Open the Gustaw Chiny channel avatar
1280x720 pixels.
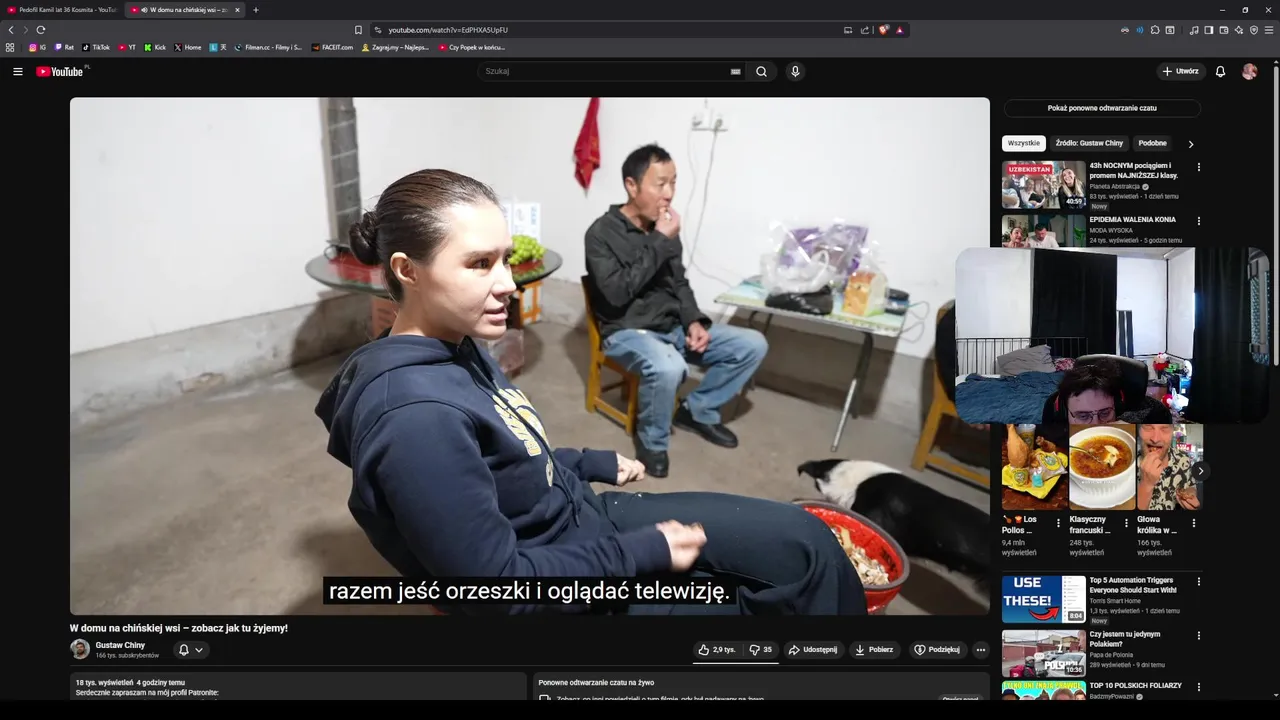(80, 649)
